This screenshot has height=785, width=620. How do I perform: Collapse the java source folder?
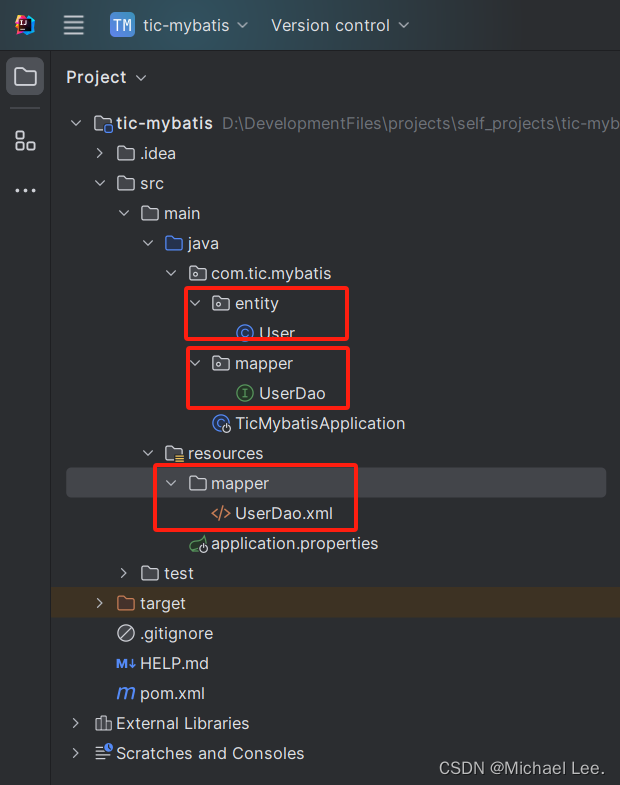(x=148, y=243)
